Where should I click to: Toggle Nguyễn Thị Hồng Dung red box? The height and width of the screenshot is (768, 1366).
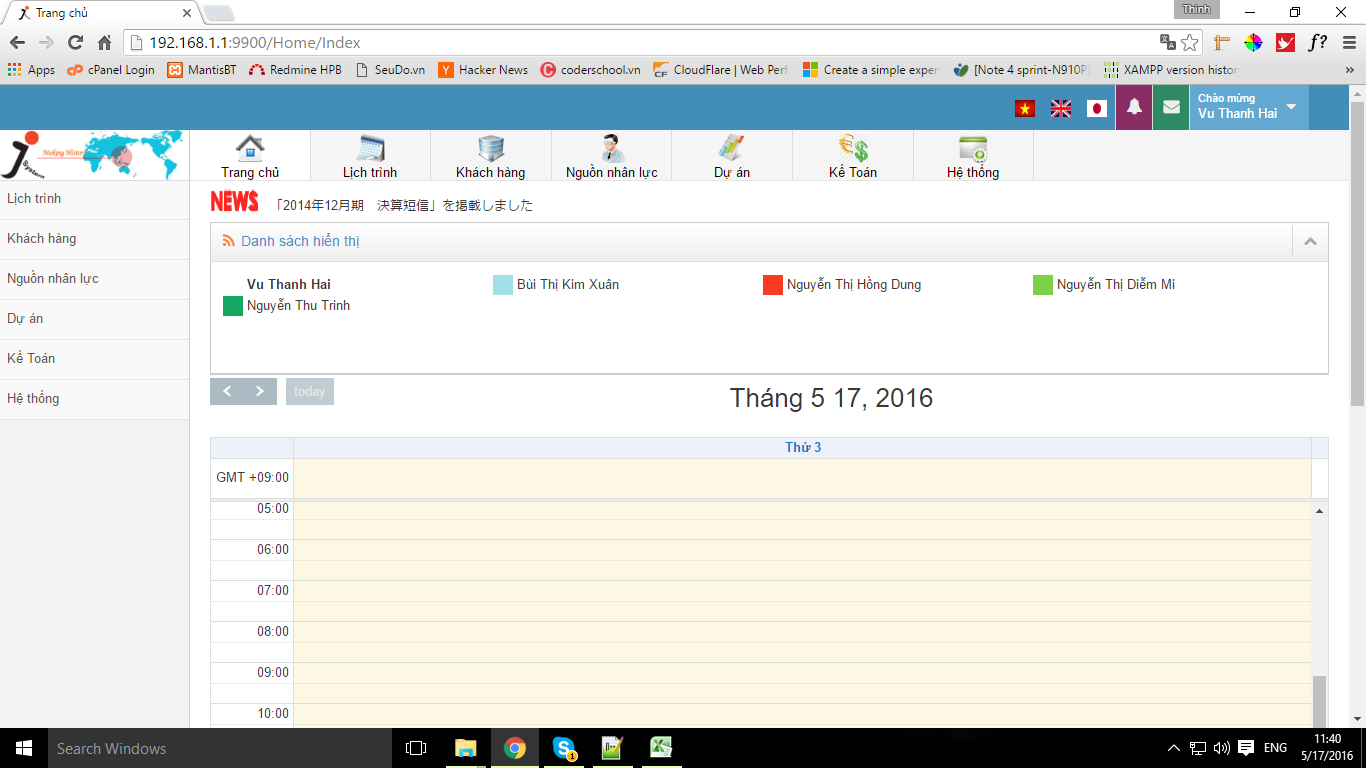(x=773, y=285)
